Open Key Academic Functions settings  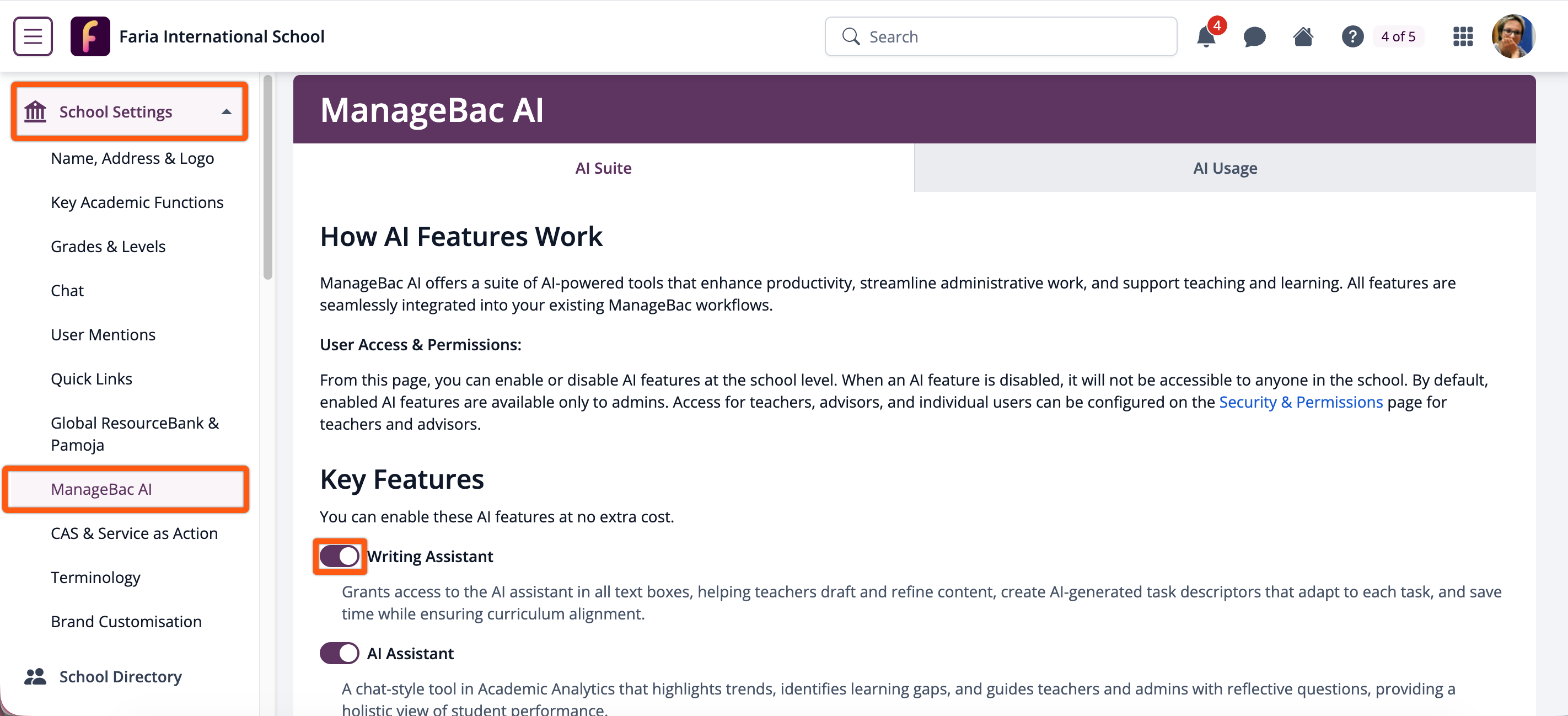click(137, 202)
